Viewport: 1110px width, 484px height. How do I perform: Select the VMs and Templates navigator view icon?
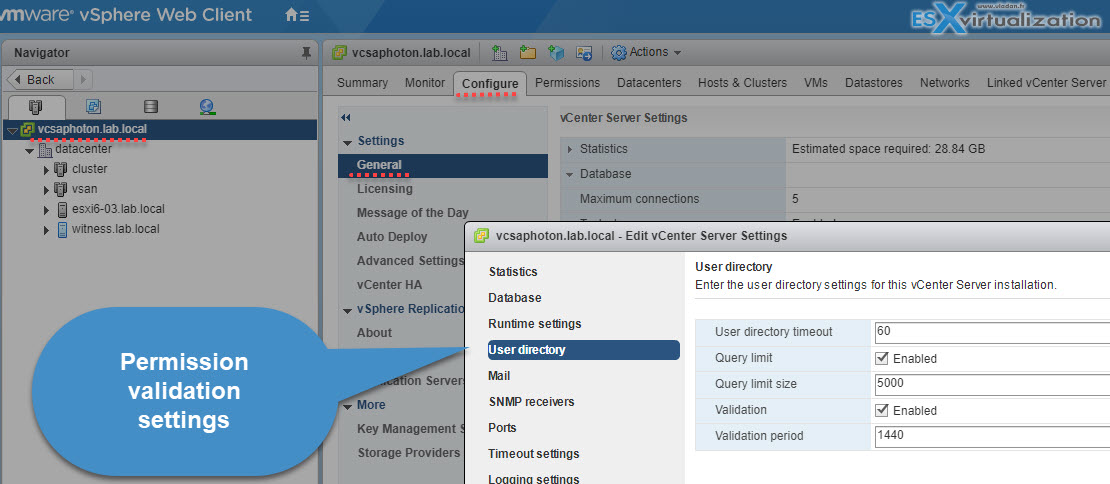(93, 106)
